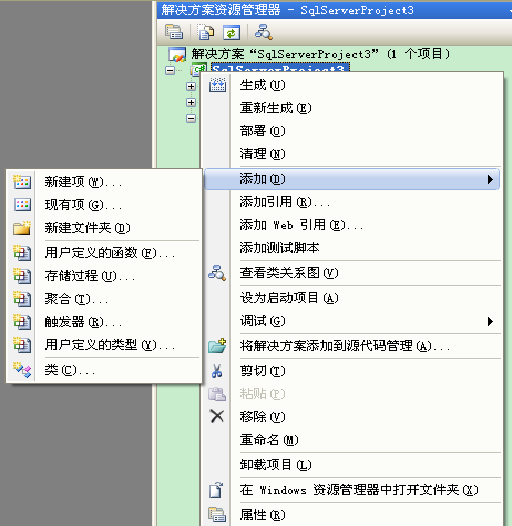The width and height of the screenshot is (512, 526).
Task: Click the class diagram icon beside 查看类关系图
Action: coord(217,273)
